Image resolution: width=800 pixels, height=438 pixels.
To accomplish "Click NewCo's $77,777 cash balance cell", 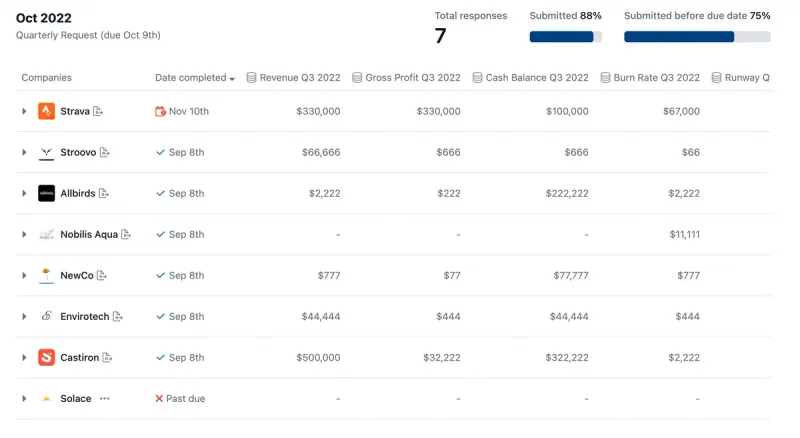I will [571, 276].
